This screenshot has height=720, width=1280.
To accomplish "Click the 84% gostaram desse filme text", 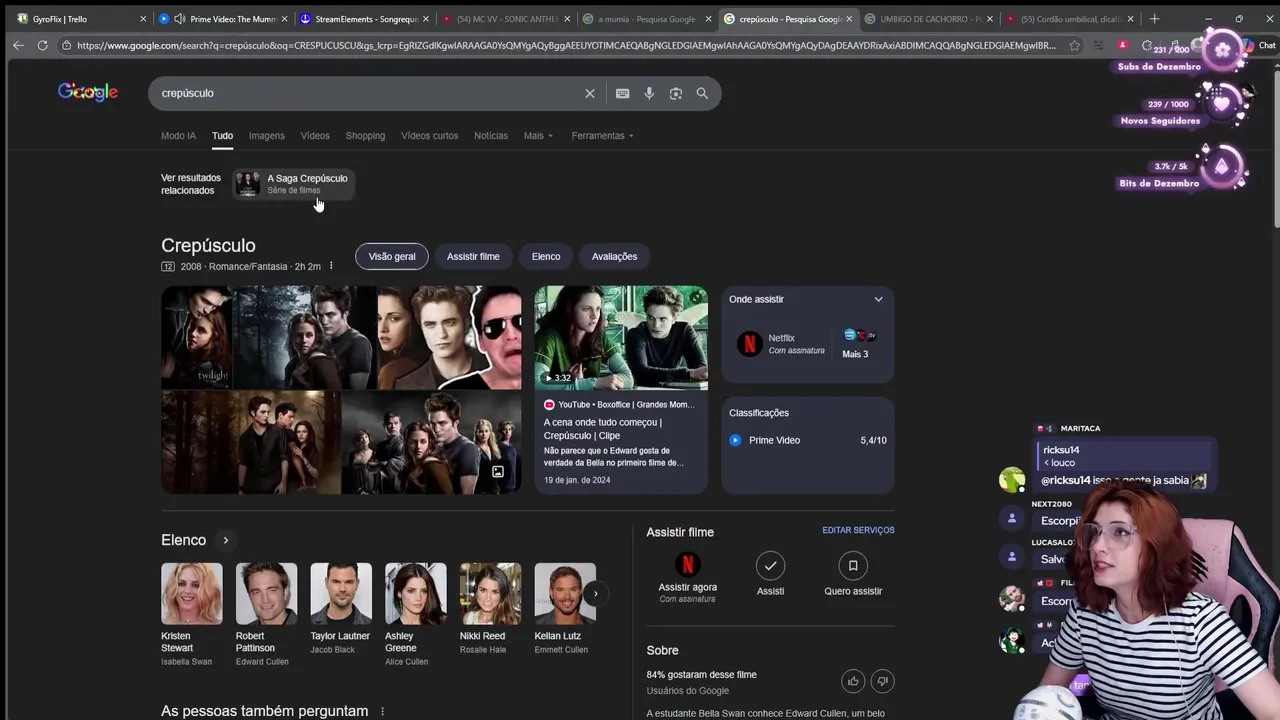I will pyautogui.click(x=702, y=675).
